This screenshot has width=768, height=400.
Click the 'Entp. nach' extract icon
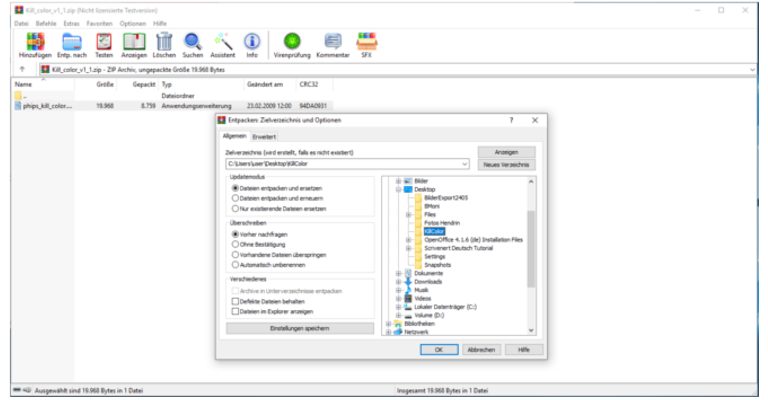pos(71,41)
